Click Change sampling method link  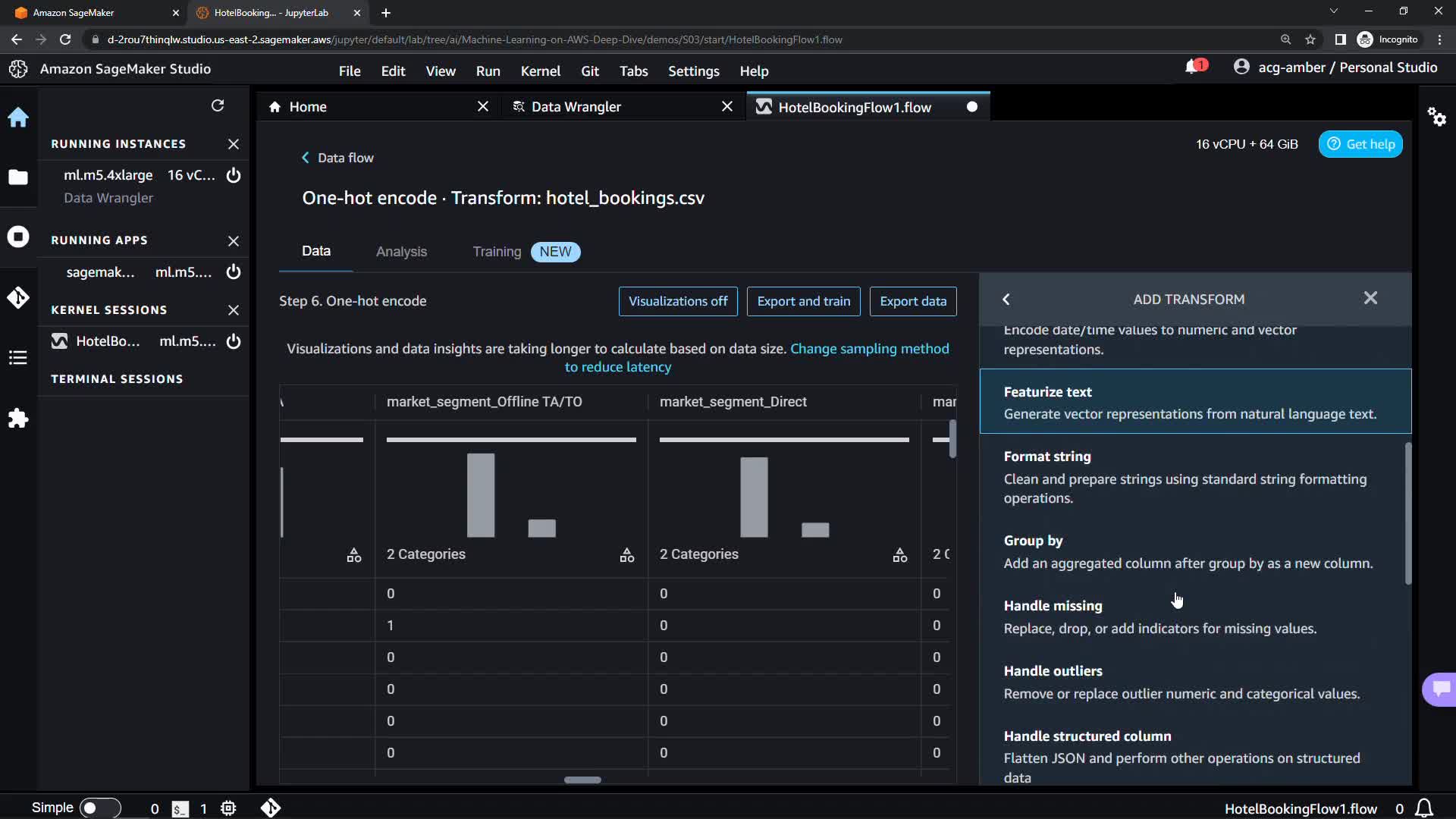coord(869,349)
